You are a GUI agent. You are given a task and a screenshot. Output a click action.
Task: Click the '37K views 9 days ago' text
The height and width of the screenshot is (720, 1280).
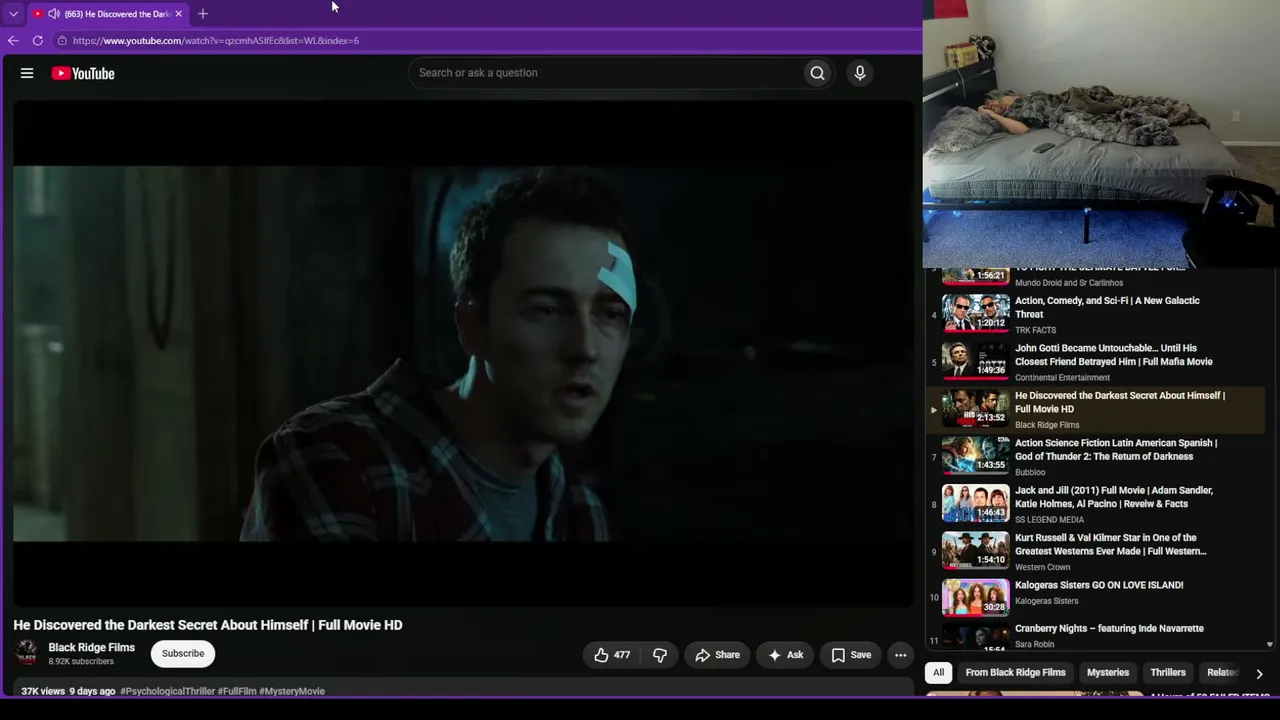pos(68,691)
